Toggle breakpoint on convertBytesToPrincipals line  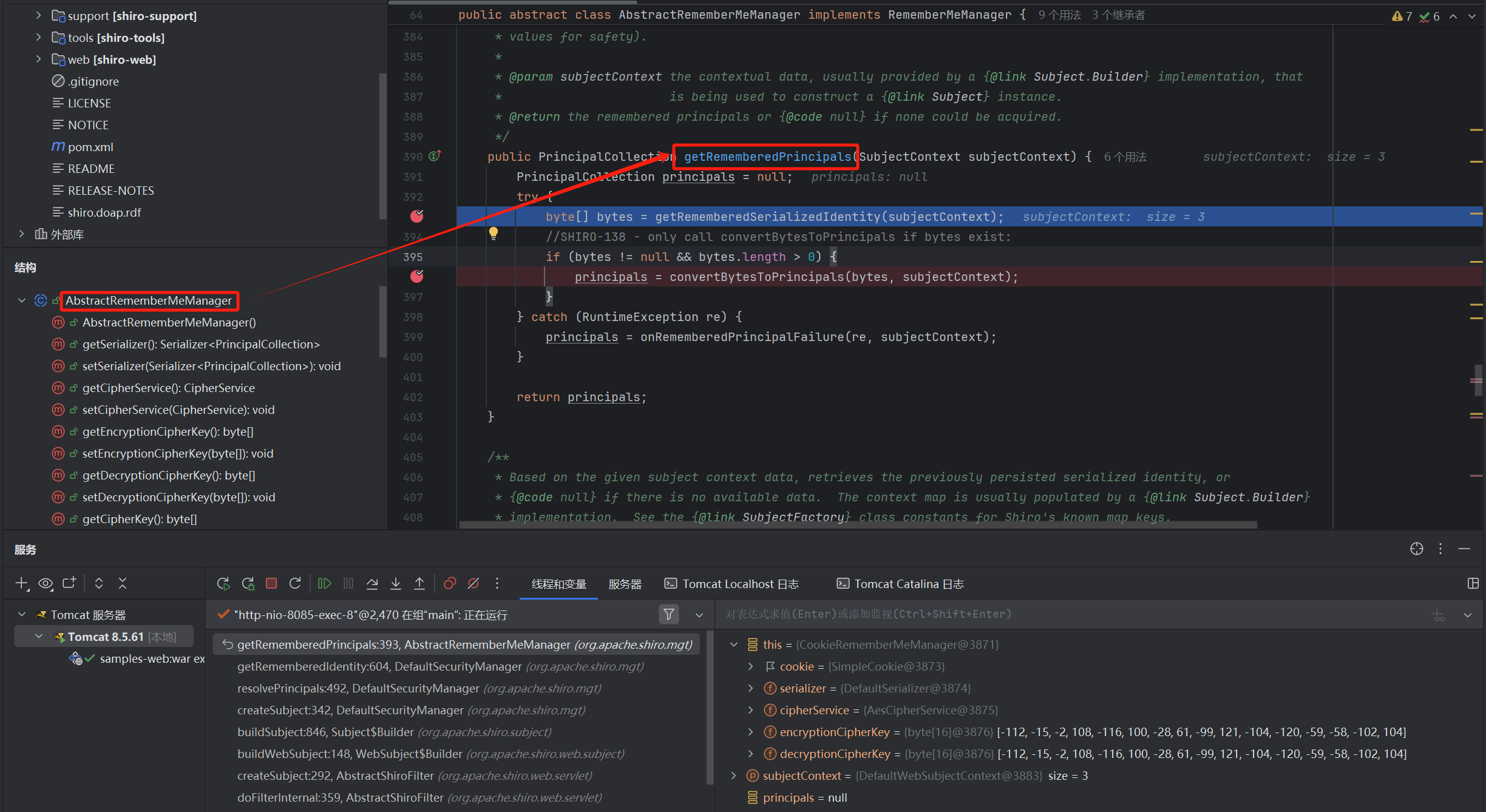coord(416,277)
